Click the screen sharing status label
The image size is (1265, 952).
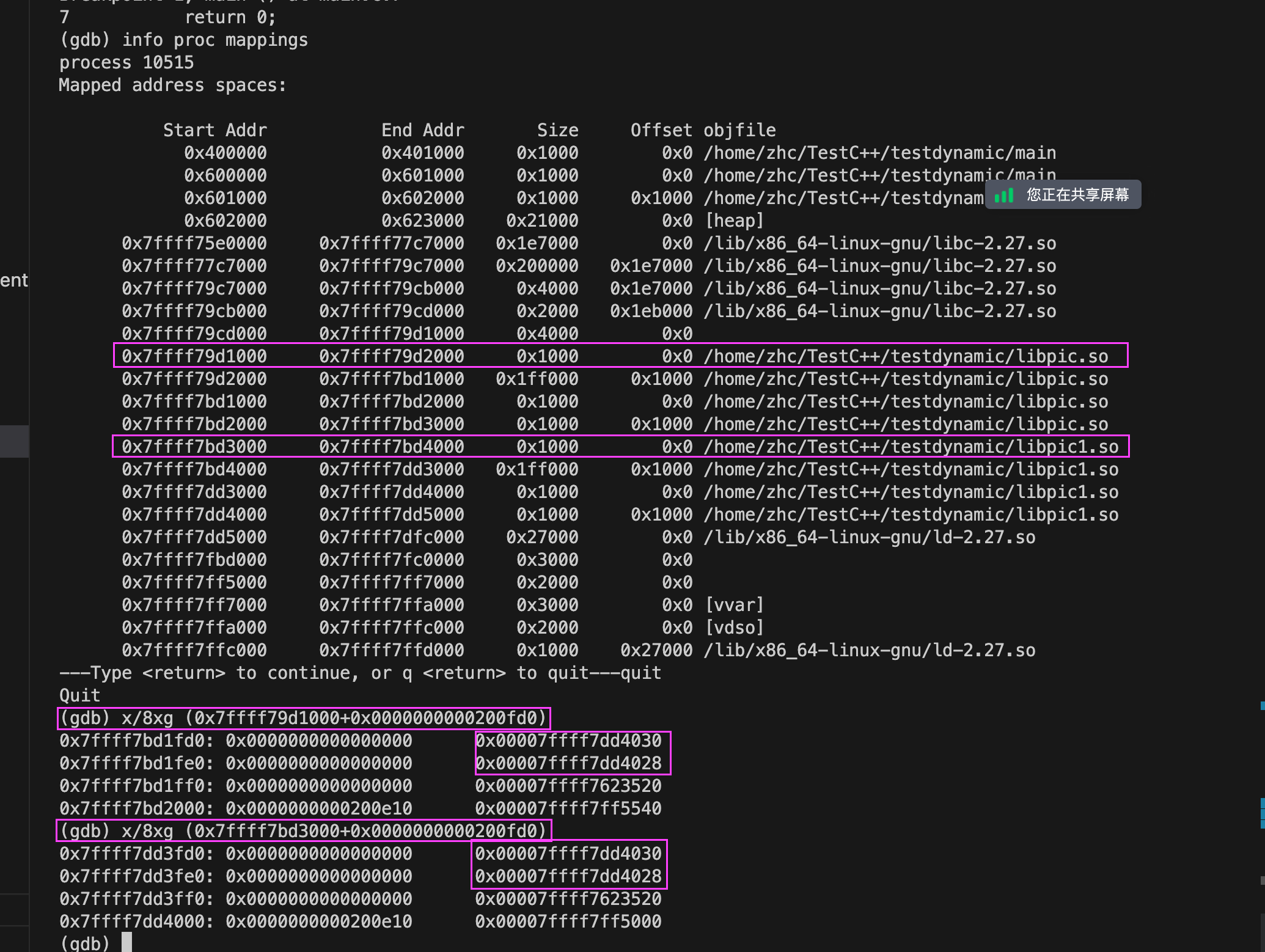tap(1077, 195)
